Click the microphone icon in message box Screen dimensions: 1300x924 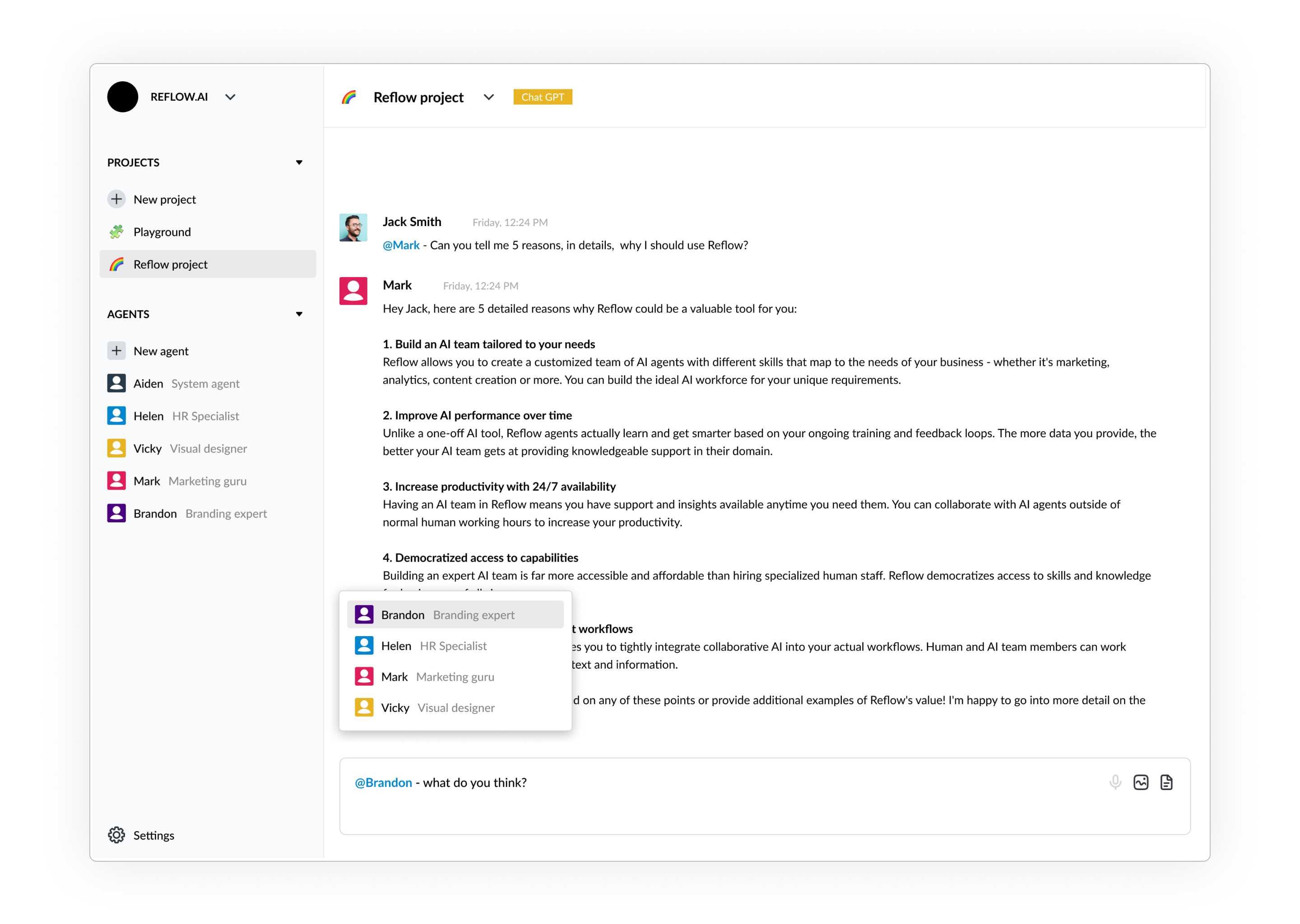[1115, 782]
